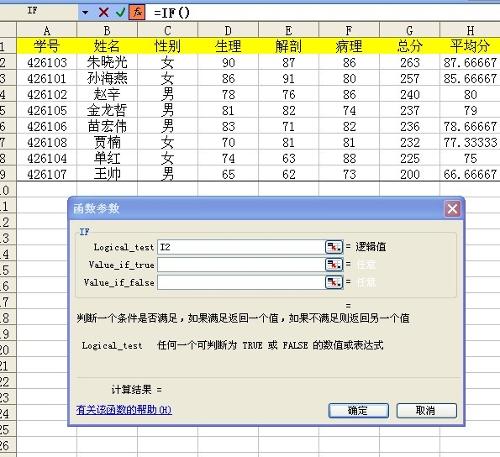The height and width of the screenshot is (457, 500).
Task: Collapse dialog via Logical_test range selector icon
Action: click(x=334, y=247)
